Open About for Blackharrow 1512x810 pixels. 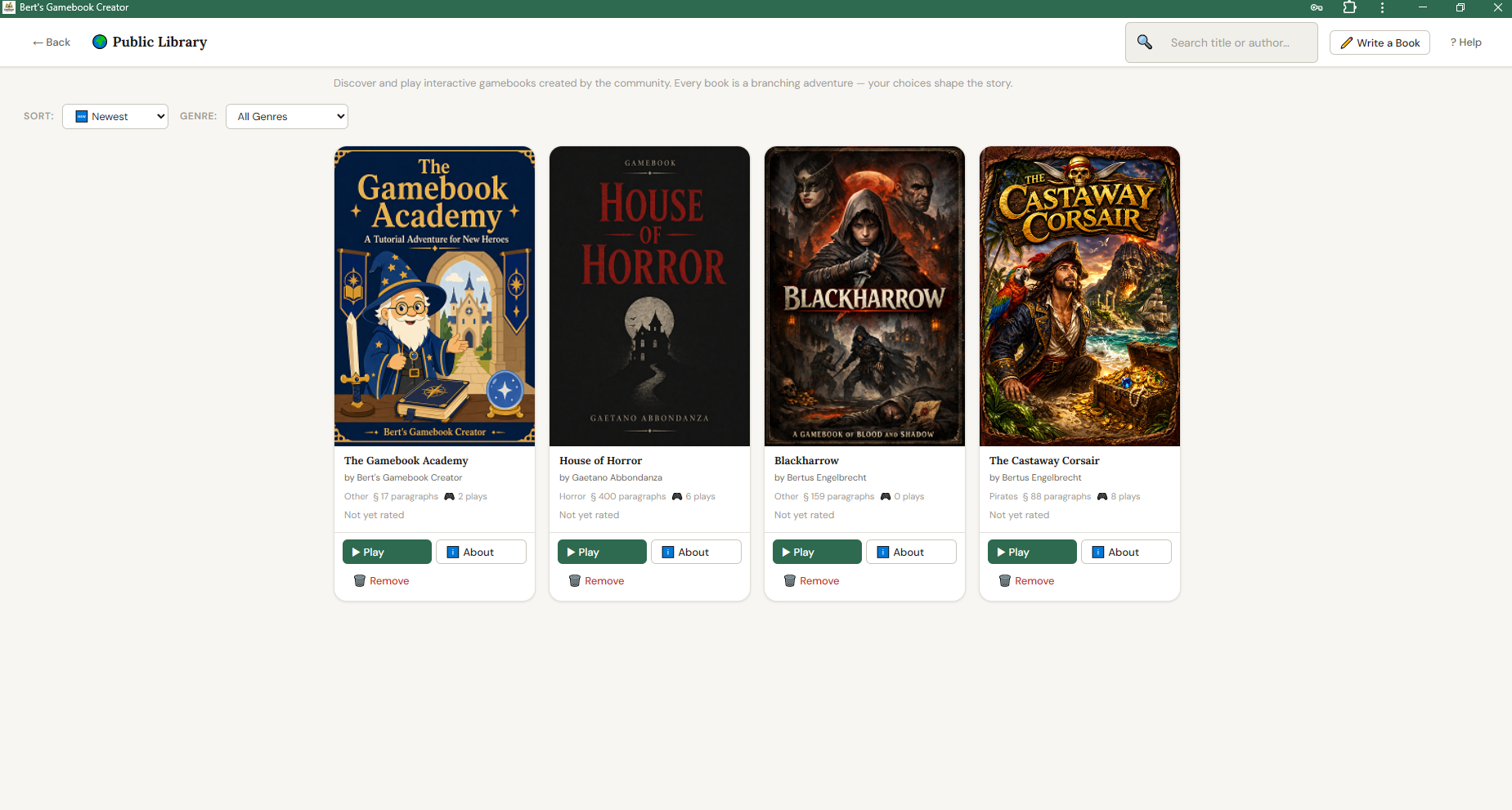click(x=910, y=552)
